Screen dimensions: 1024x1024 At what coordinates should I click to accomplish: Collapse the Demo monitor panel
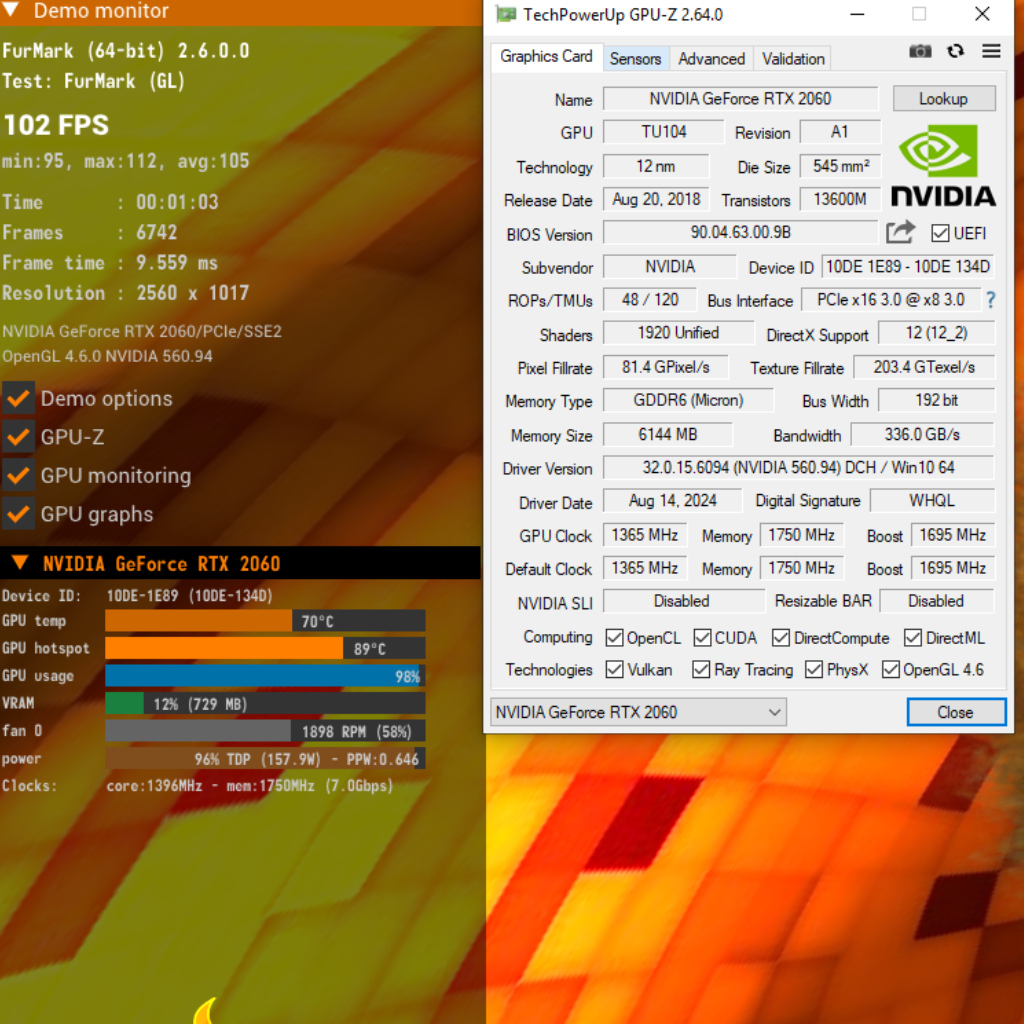[x=14, y=11]
